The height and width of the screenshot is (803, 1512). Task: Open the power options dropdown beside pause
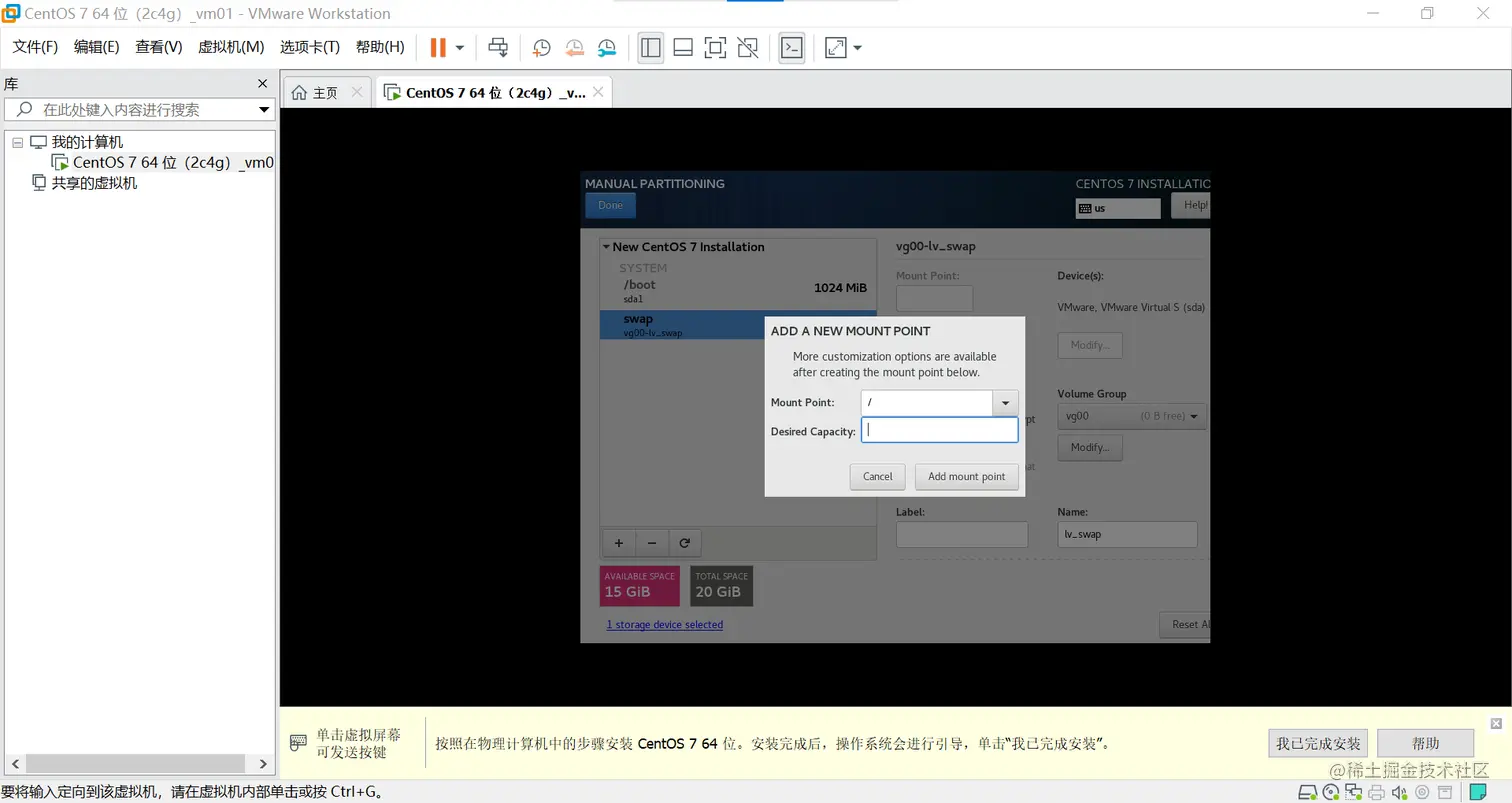[460, 47]
